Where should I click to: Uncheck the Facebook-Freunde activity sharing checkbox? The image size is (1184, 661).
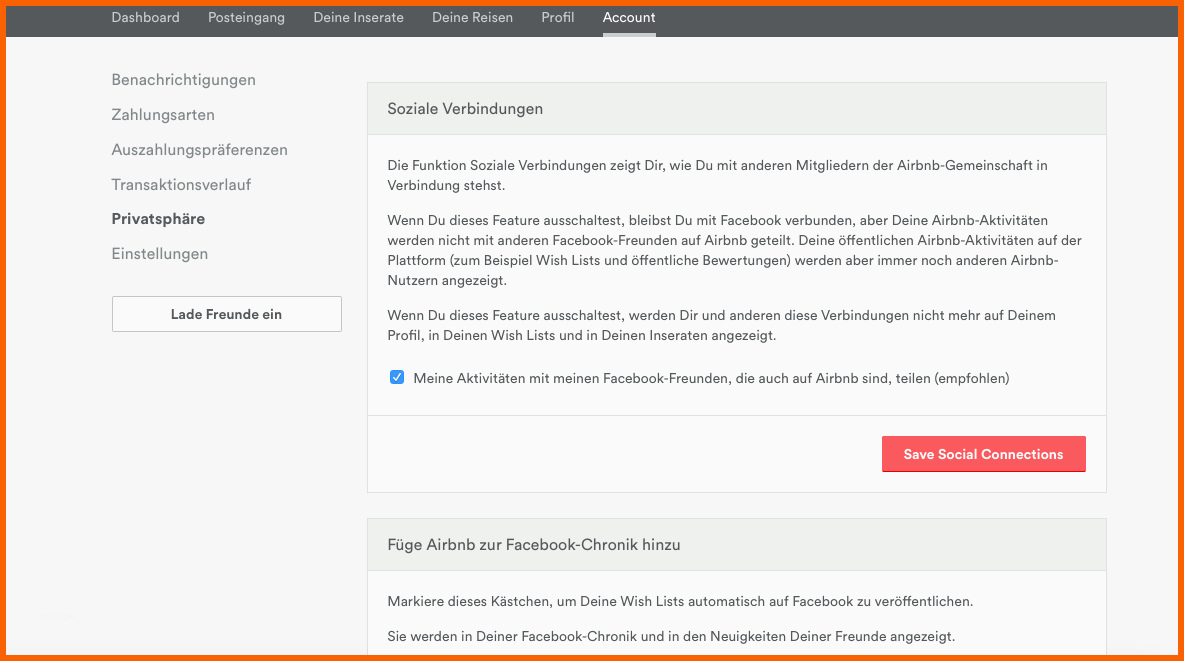397,378
